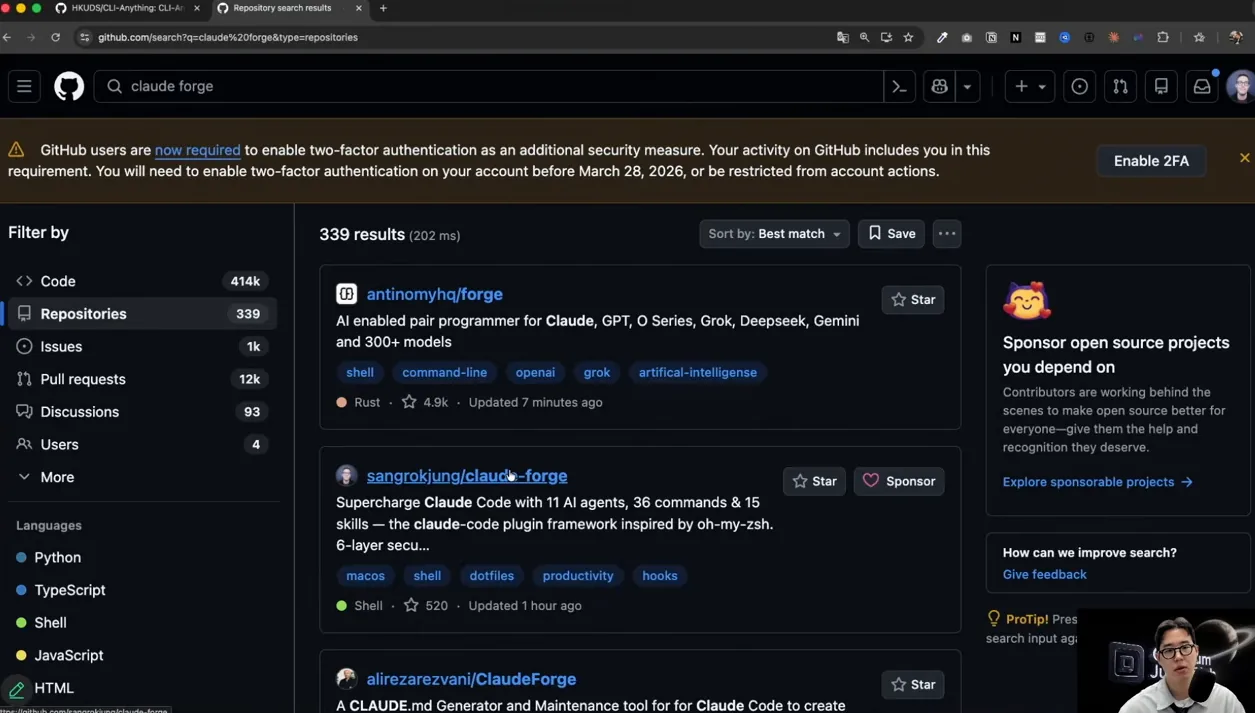Viewport: 1255px width, 713px height.
Task: Click the Enable 2FA button
Action: coord(1151,160)
